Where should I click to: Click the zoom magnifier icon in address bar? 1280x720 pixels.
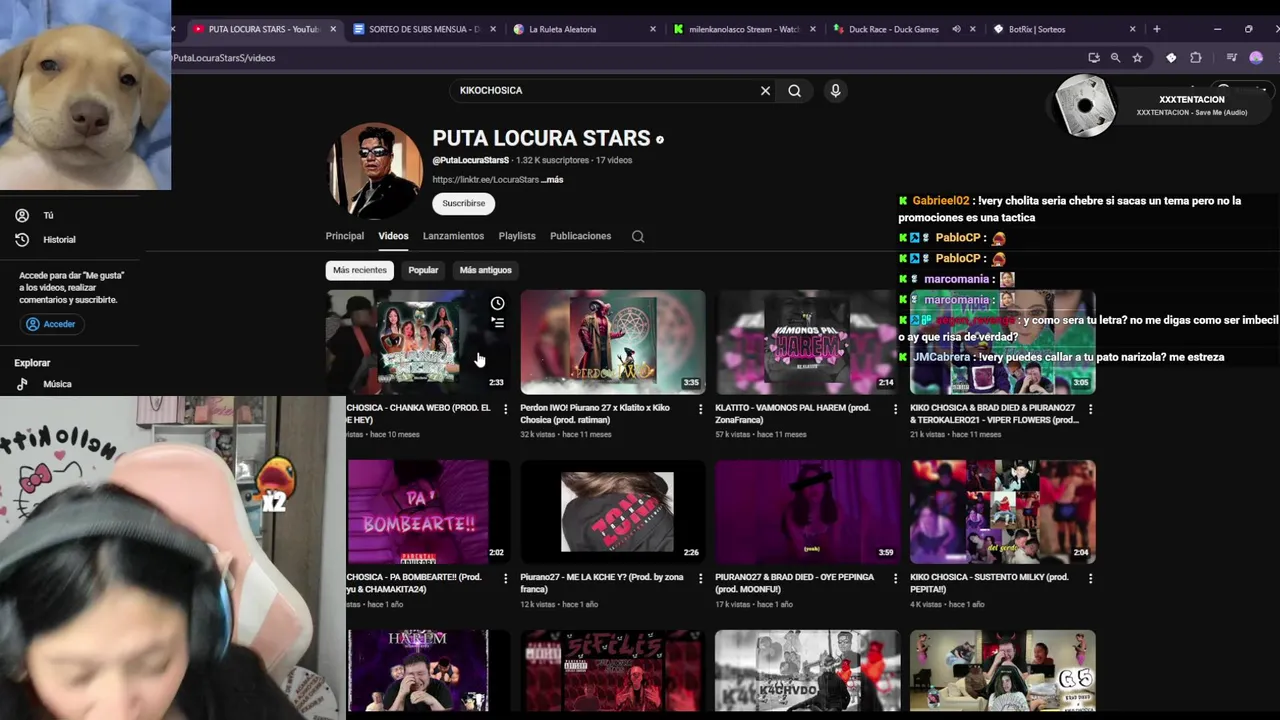click(x=1115, y=58)
